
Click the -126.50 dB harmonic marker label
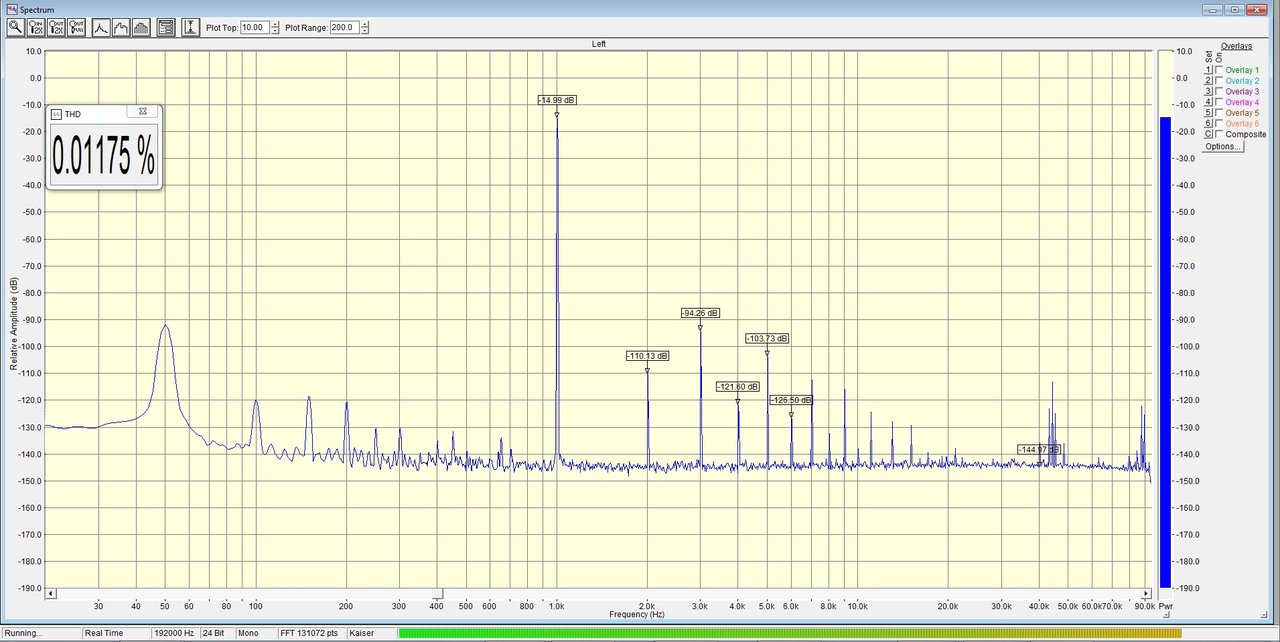pyautogui.click(x=791, y=400)
